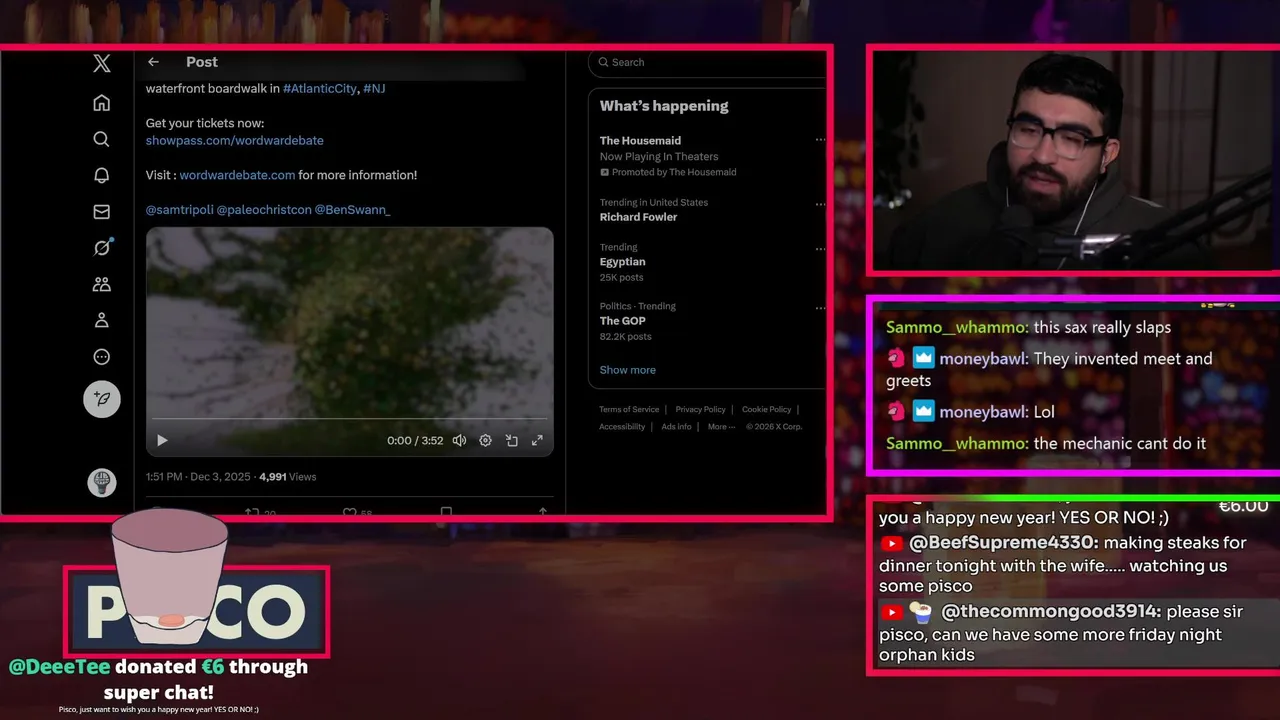
Task: Open Grok icon in the sidebar
Action: tap(102, 247)
